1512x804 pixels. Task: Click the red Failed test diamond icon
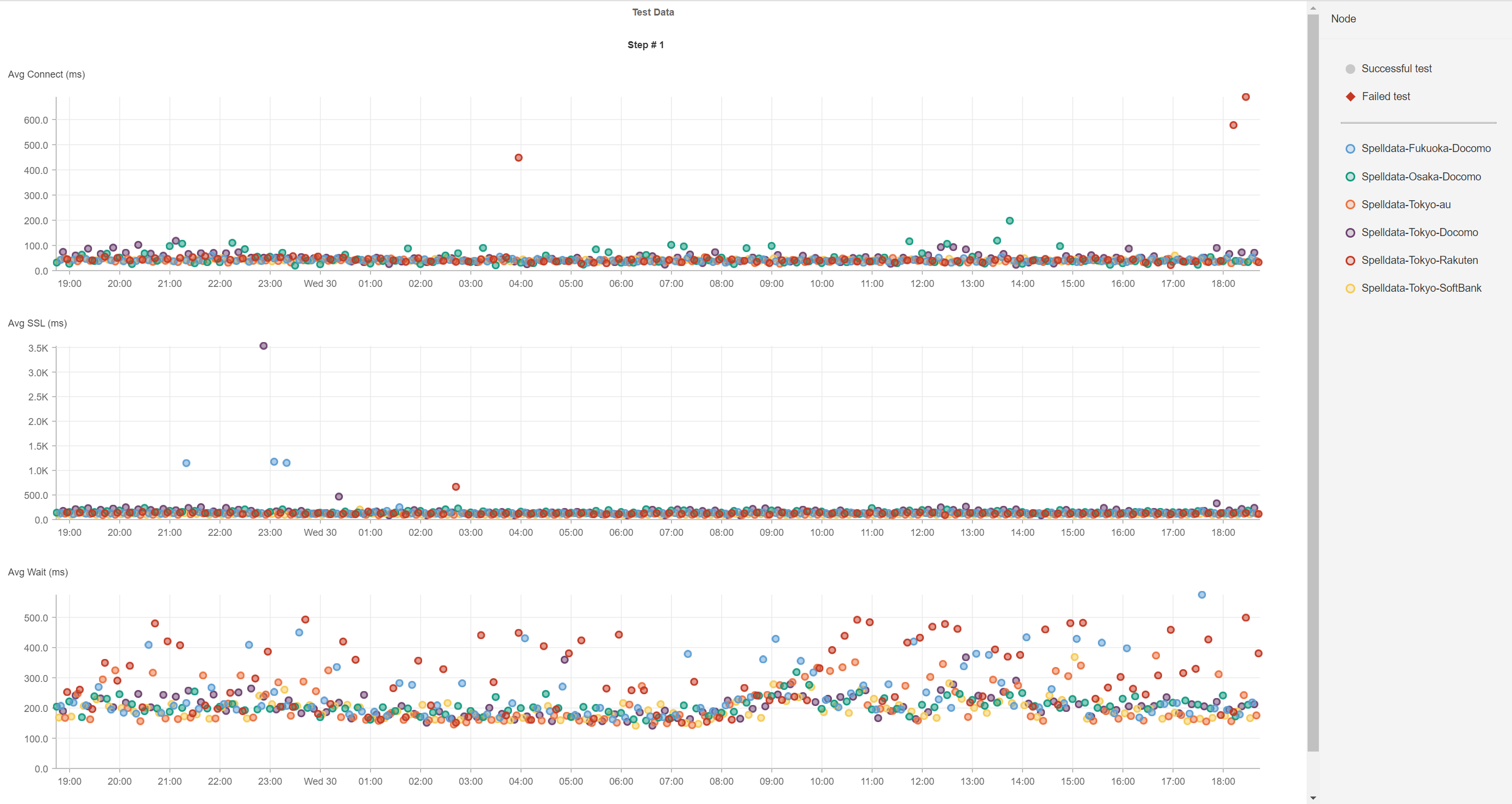1350,96
